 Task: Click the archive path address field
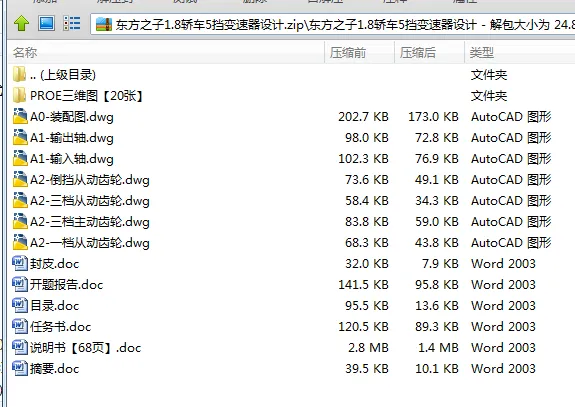[x=333, y=25]
